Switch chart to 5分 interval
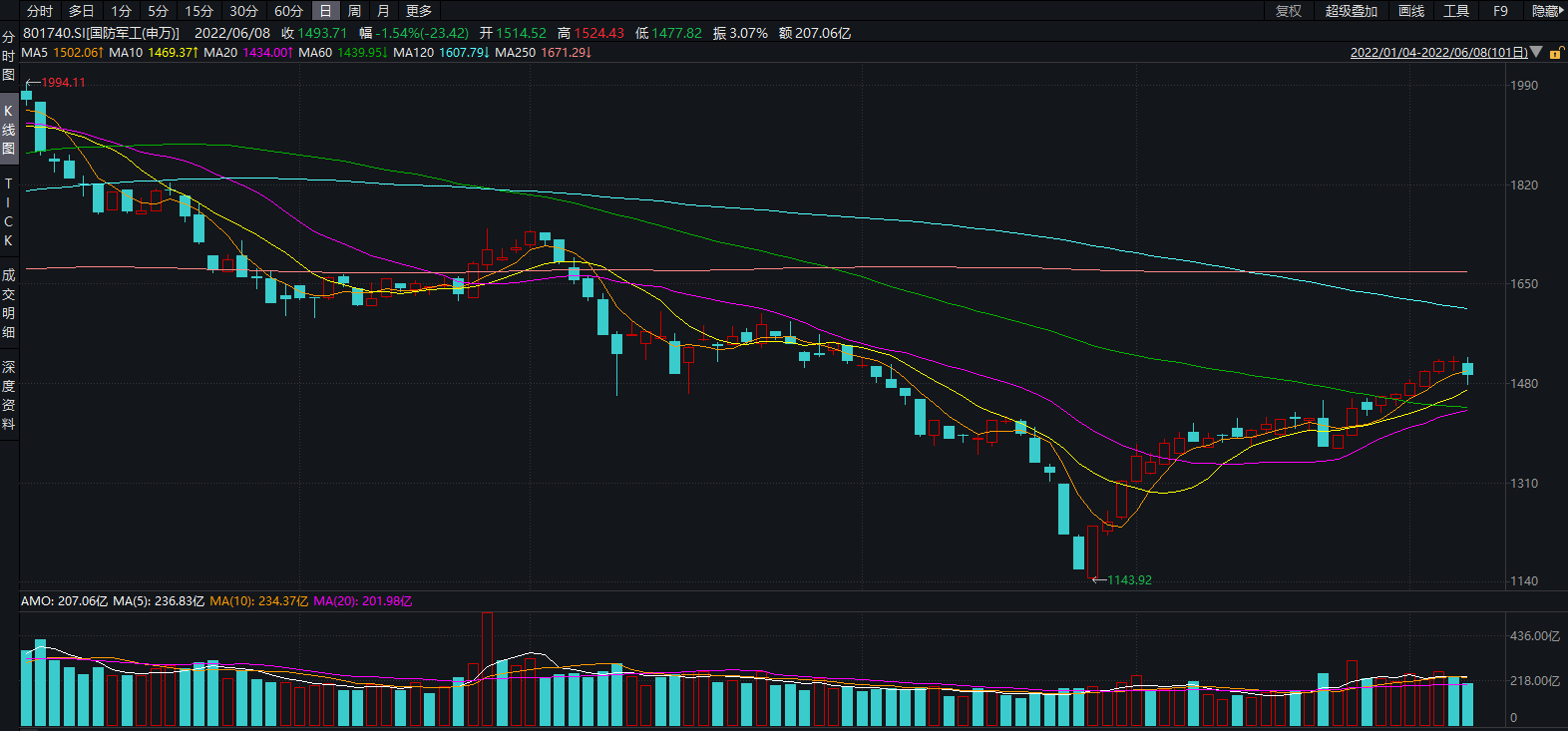Image resolution: width=1568 pixels, height=731 pixels. tap(158, 11)
